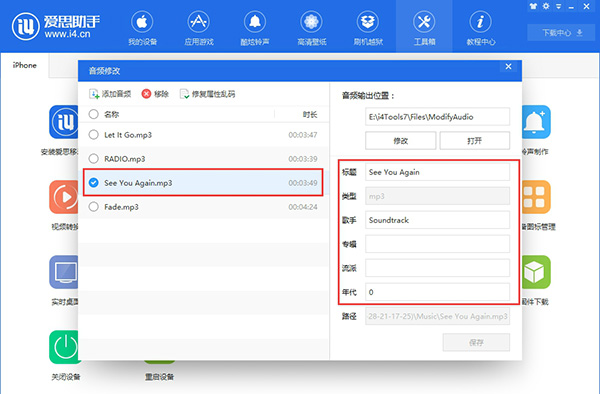Click See You Again.mp3 file name
This screenshot has width=600, height=394.
pos(138,183)
